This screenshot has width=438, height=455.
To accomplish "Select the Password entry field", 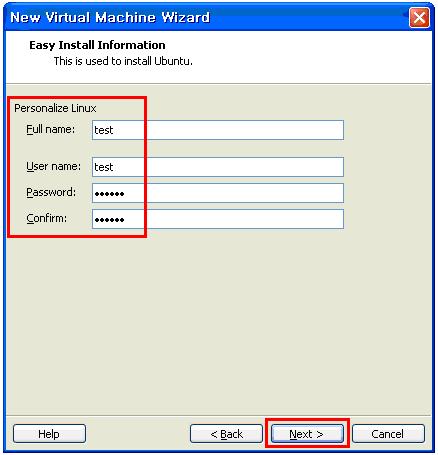I will 218,193.
